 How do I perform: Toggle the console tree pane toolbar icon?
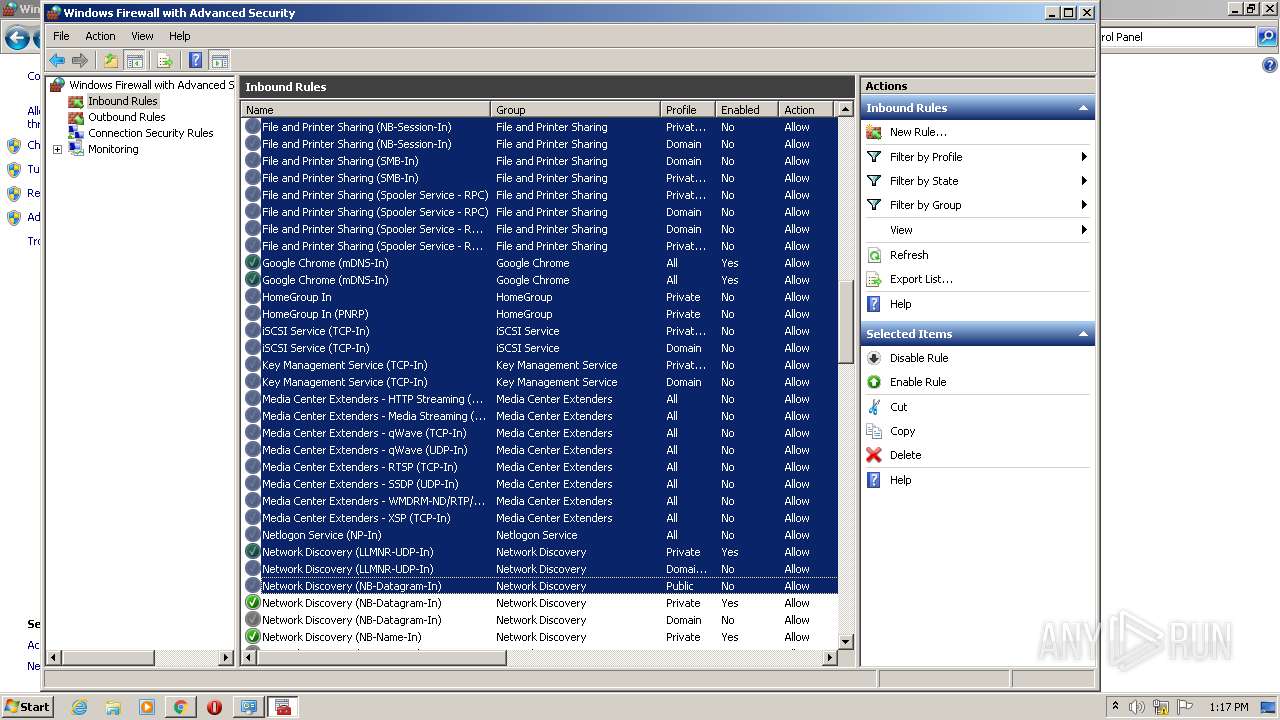pos(134,60)
